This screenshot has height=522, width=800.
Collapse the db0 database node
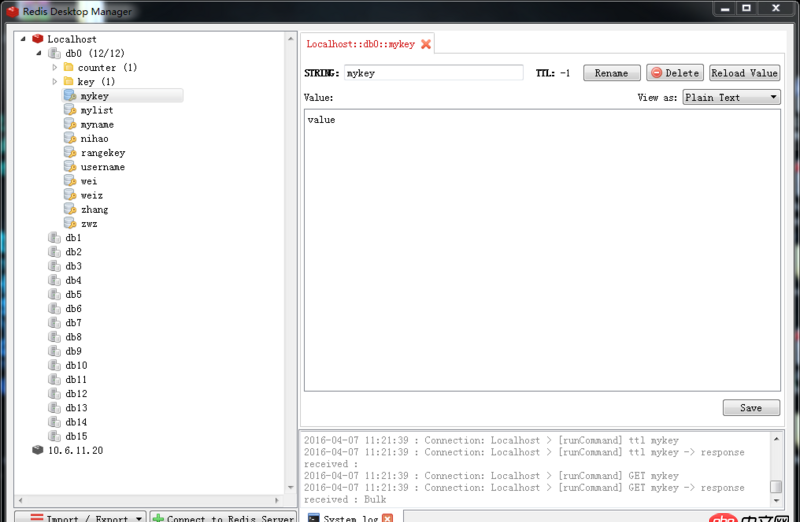click(x=39, y=53)
